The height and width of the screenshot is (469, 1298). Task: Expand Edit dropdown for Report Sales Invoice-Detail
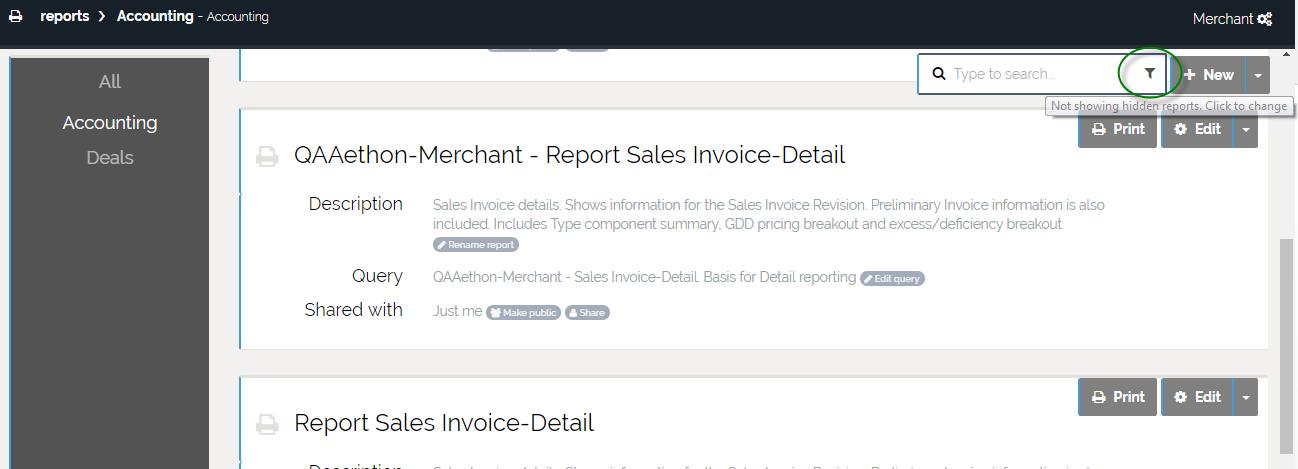(1245, 397)
